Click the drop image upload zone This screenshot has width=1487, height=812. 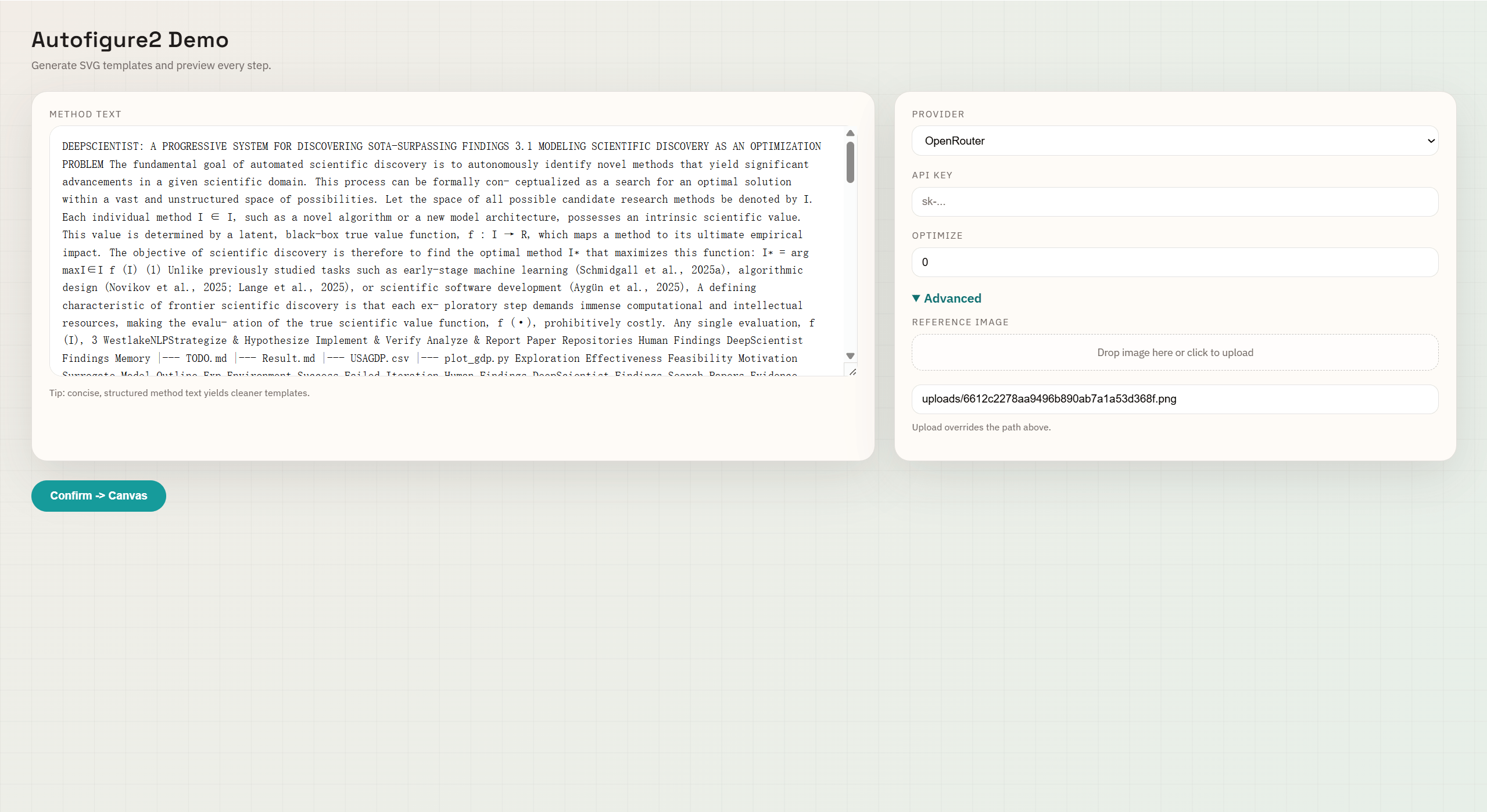click(1174, 353)
